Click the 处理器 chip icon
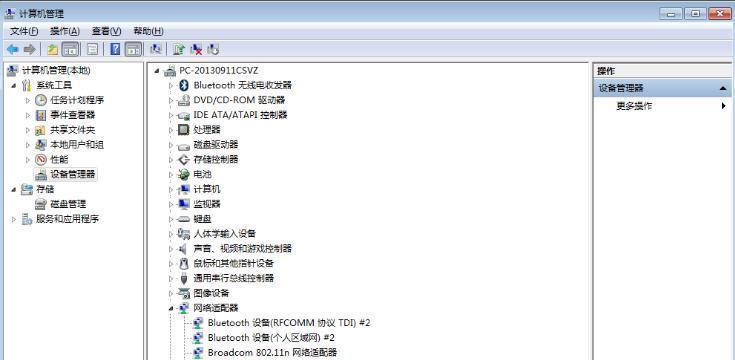This screenshot has width=735, height=360. 184,130
